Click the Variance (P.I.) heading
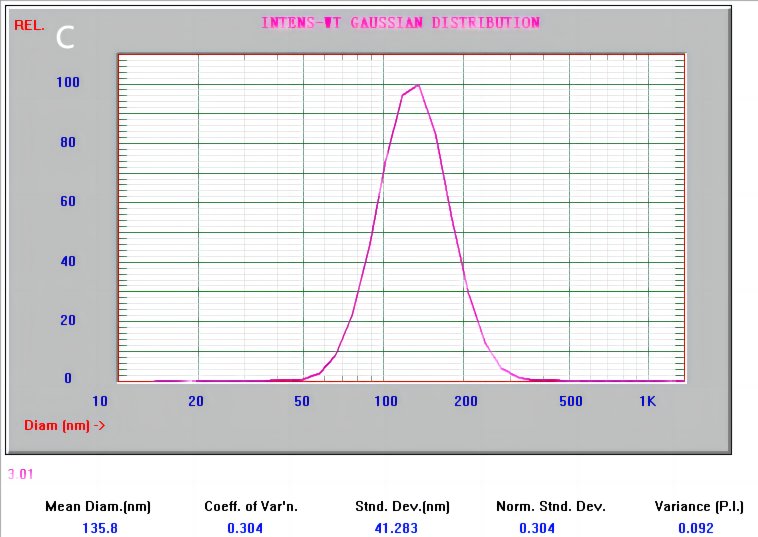This screenshot has width=758, height=537. pos(700,506)
